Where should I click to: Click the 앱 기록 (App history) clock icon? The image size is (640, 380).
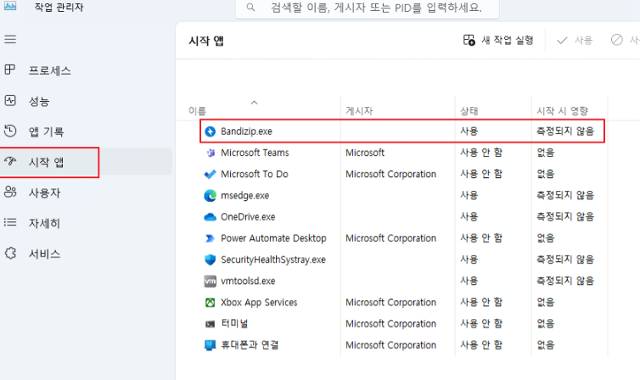pos(10,131)
